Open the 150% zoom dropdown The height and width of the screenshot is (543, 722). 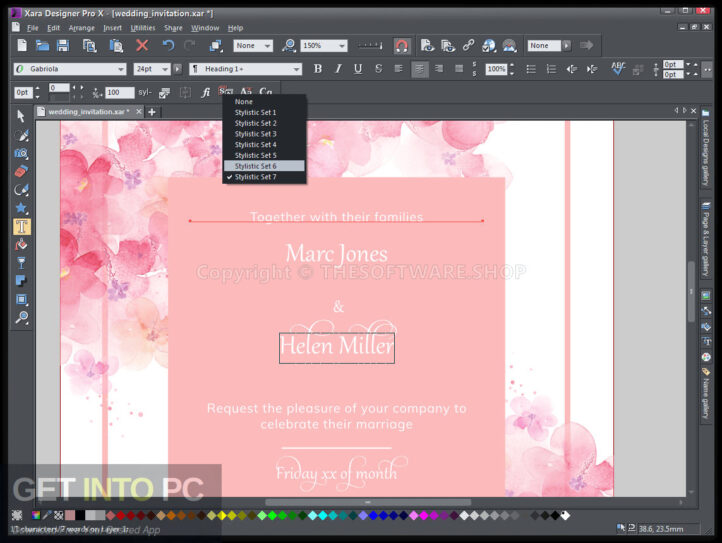click(342, 46)
